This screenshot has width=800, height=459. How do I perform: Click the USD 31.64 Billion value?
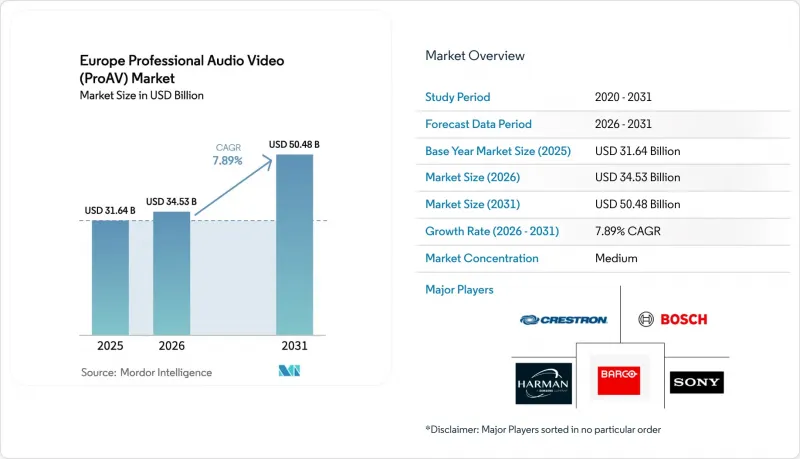pyautogui.click(x=637, y=151)
